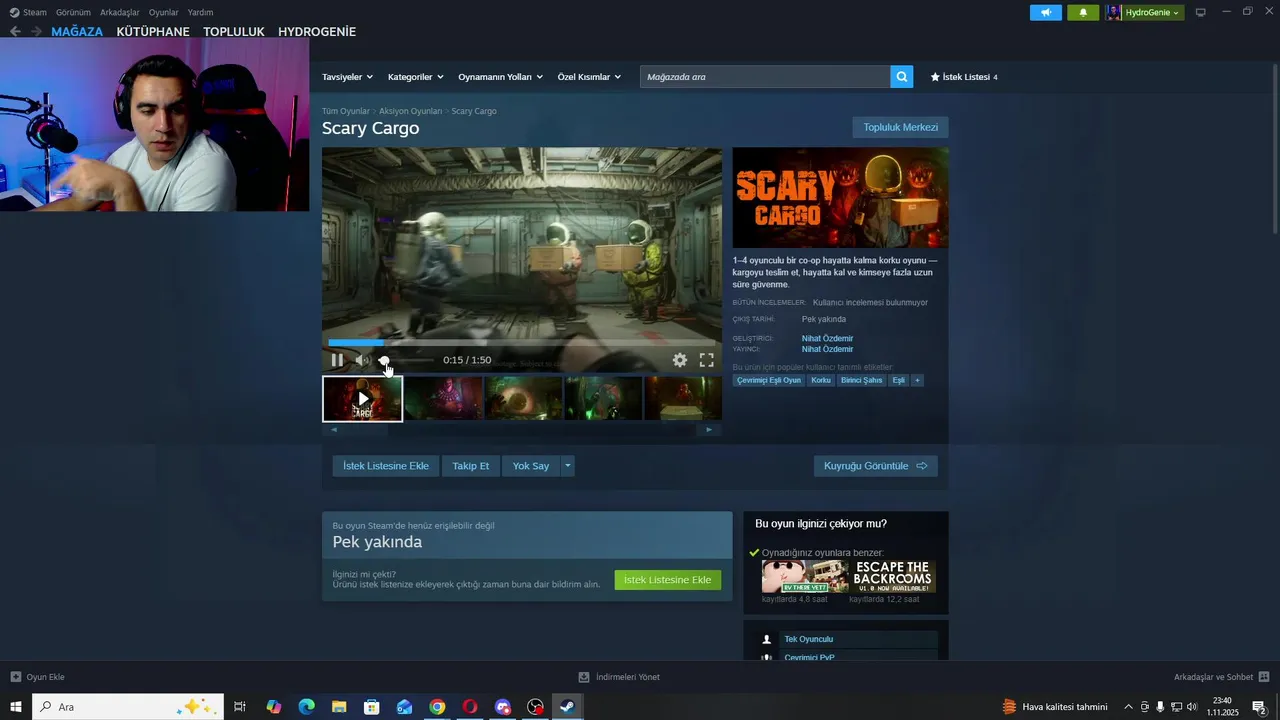Go to the KÜTÜPHANE tab

point(153,32)
